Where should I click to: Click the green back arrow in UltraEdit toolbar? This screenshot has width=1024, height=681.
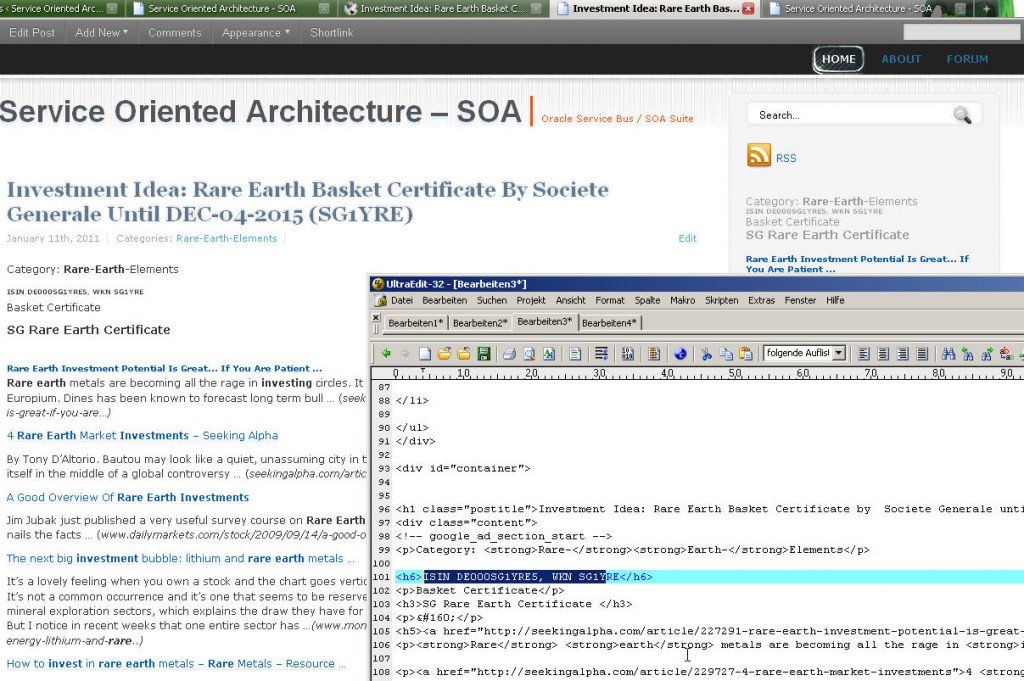click(x=386, y=353)
